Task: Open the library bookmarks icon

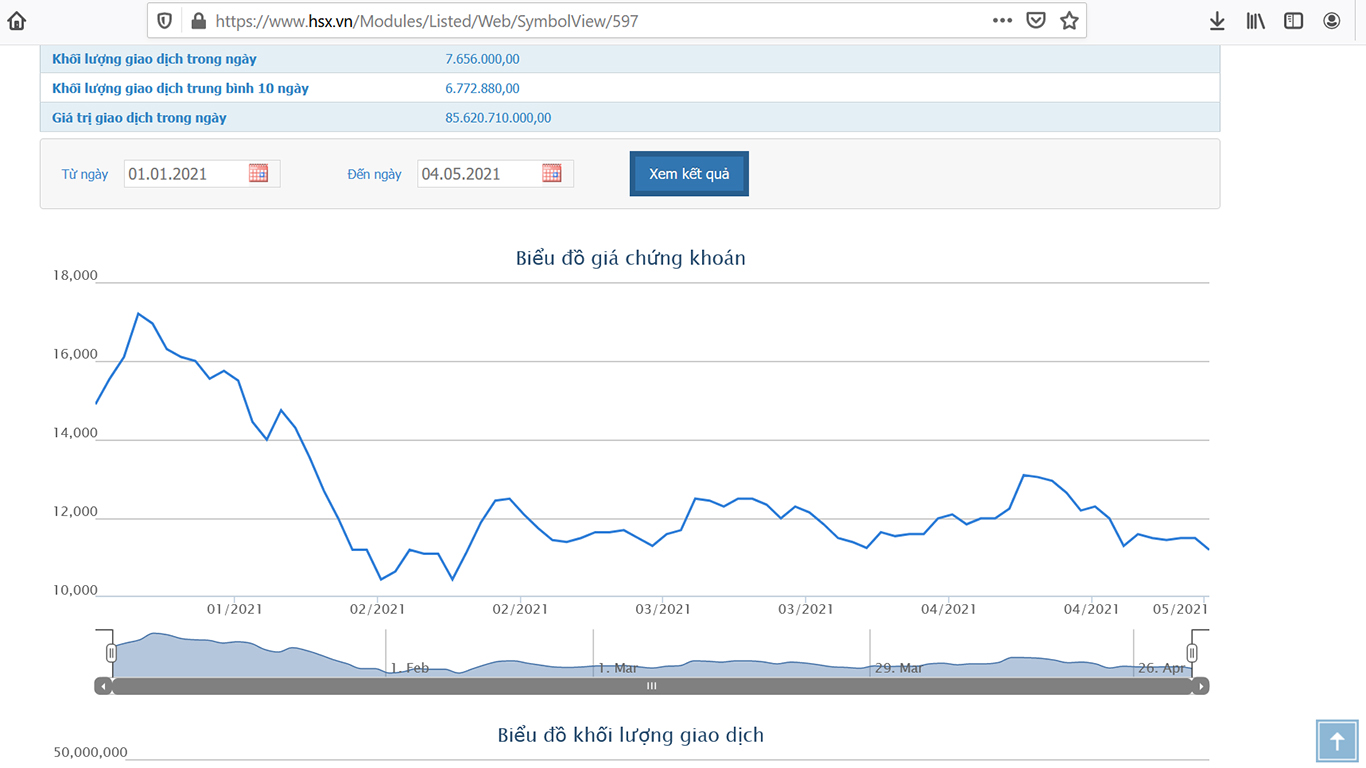Action: (x=1255, y=21)
